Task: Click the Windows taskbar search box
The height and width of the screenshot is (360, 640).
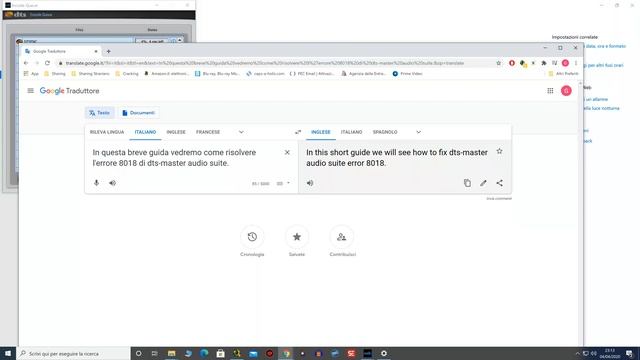Action: tap(73, 353)
